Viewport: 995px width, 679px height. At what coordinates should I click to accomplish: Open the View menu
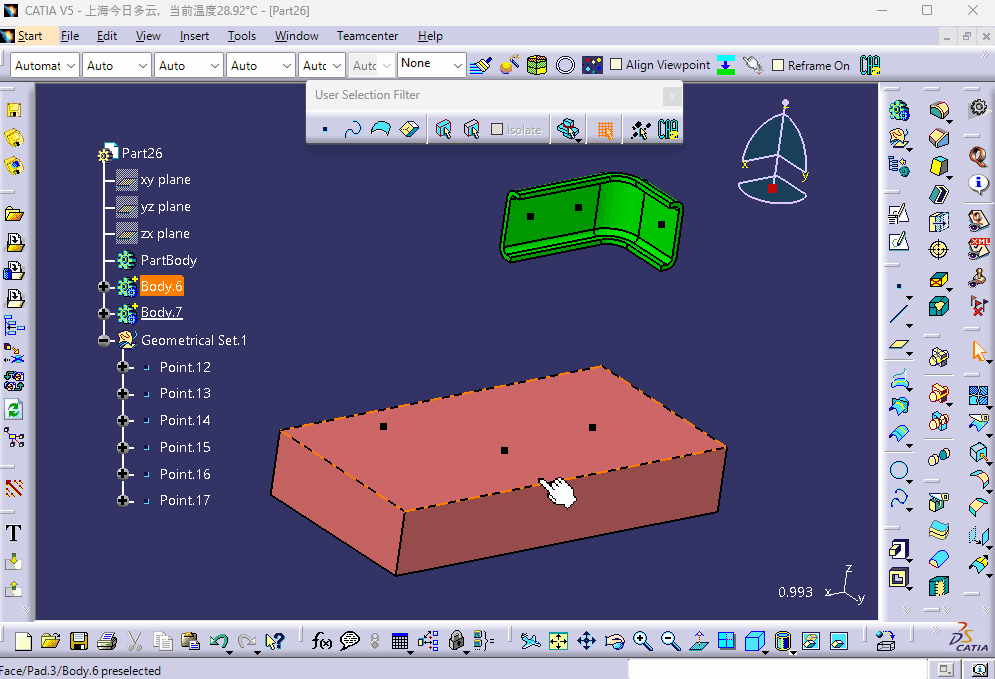[148, 36]
